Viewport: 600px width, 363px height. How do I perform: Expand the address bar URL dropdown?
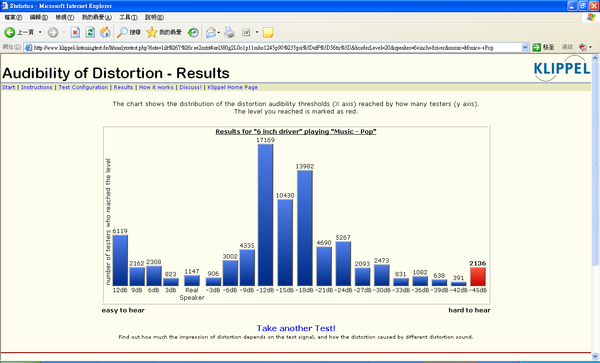[525, 47]
